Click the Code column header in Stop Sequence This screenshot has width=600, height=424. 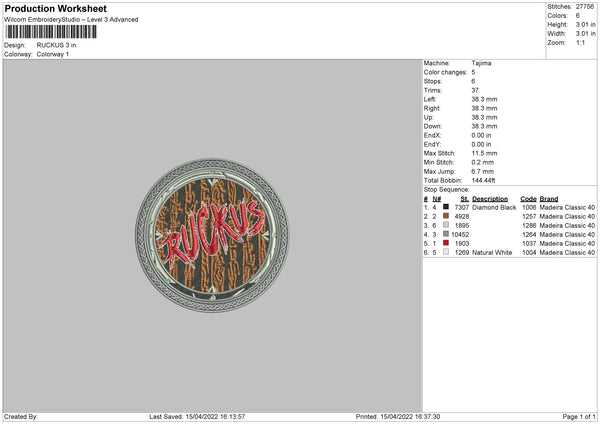tap(529, 198)
